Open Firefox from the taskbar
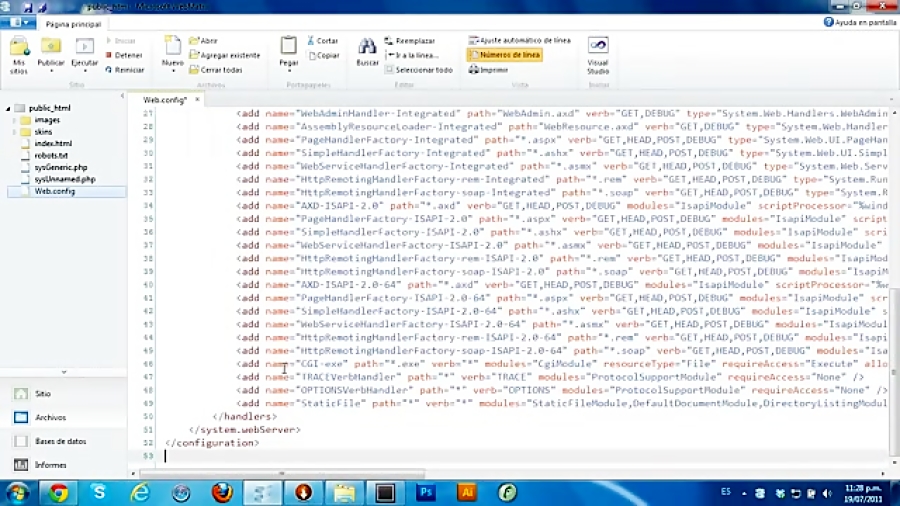900x506 pixels. tap(222, 493)
